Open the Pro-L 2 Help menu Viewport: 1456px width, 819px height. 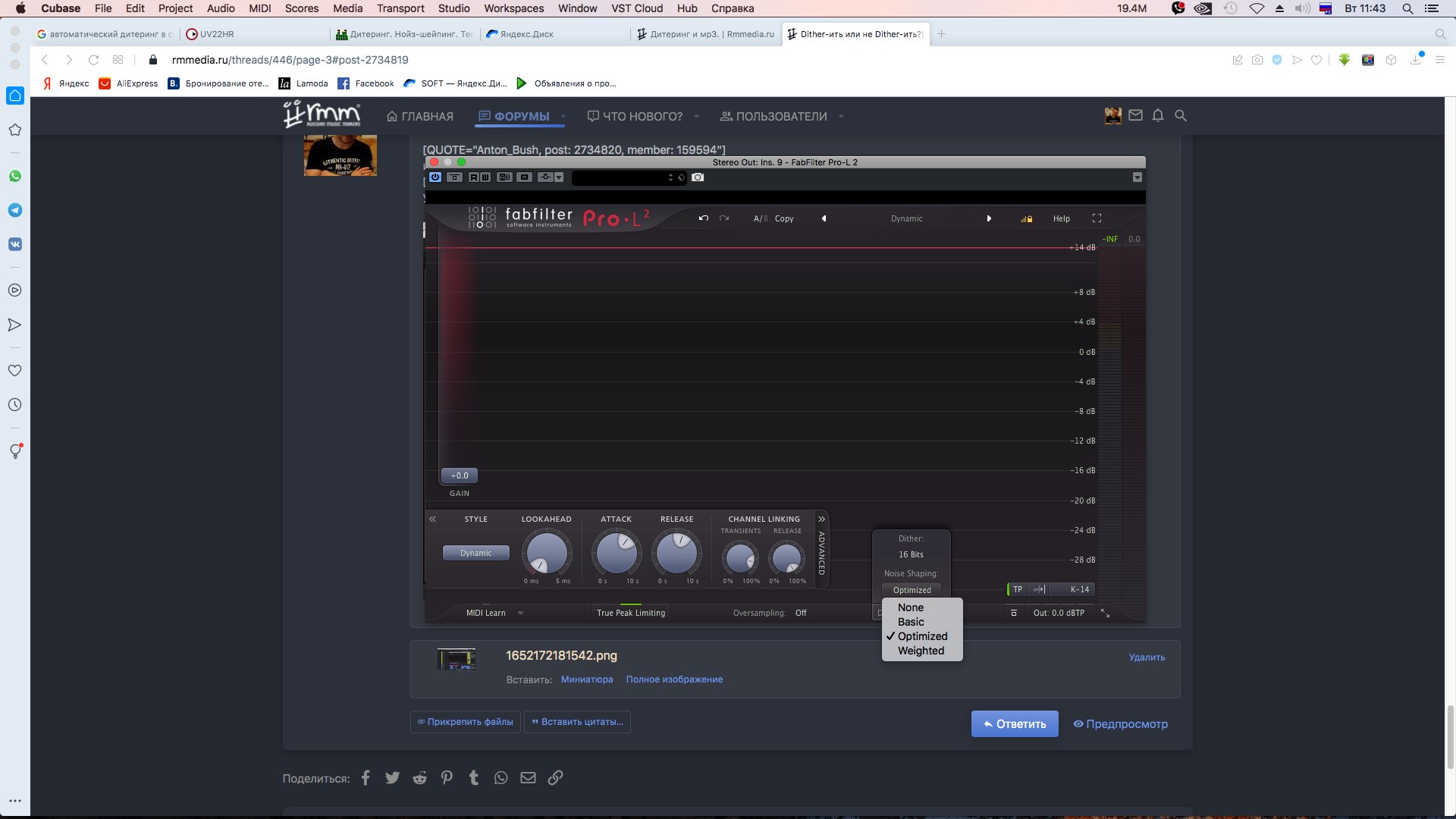point(1062,218)
